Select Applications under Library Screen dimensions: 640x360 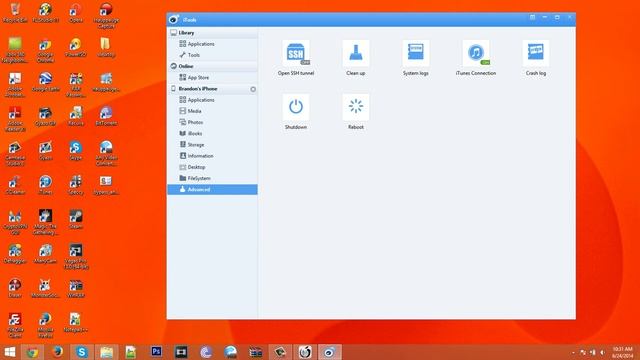pyautogui.click(x=212, y=44)
